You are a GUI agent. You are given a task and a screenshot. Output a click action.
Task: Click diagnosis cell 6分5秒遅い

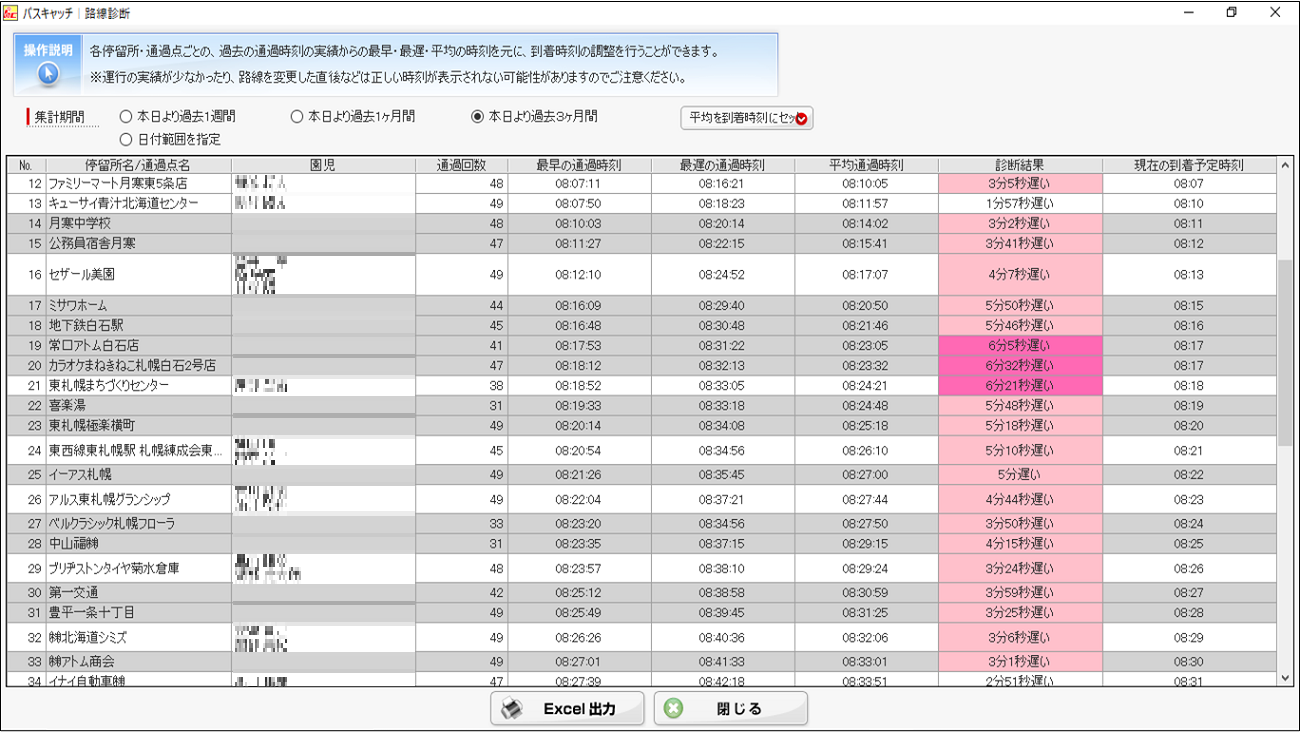coord(1020,346)
